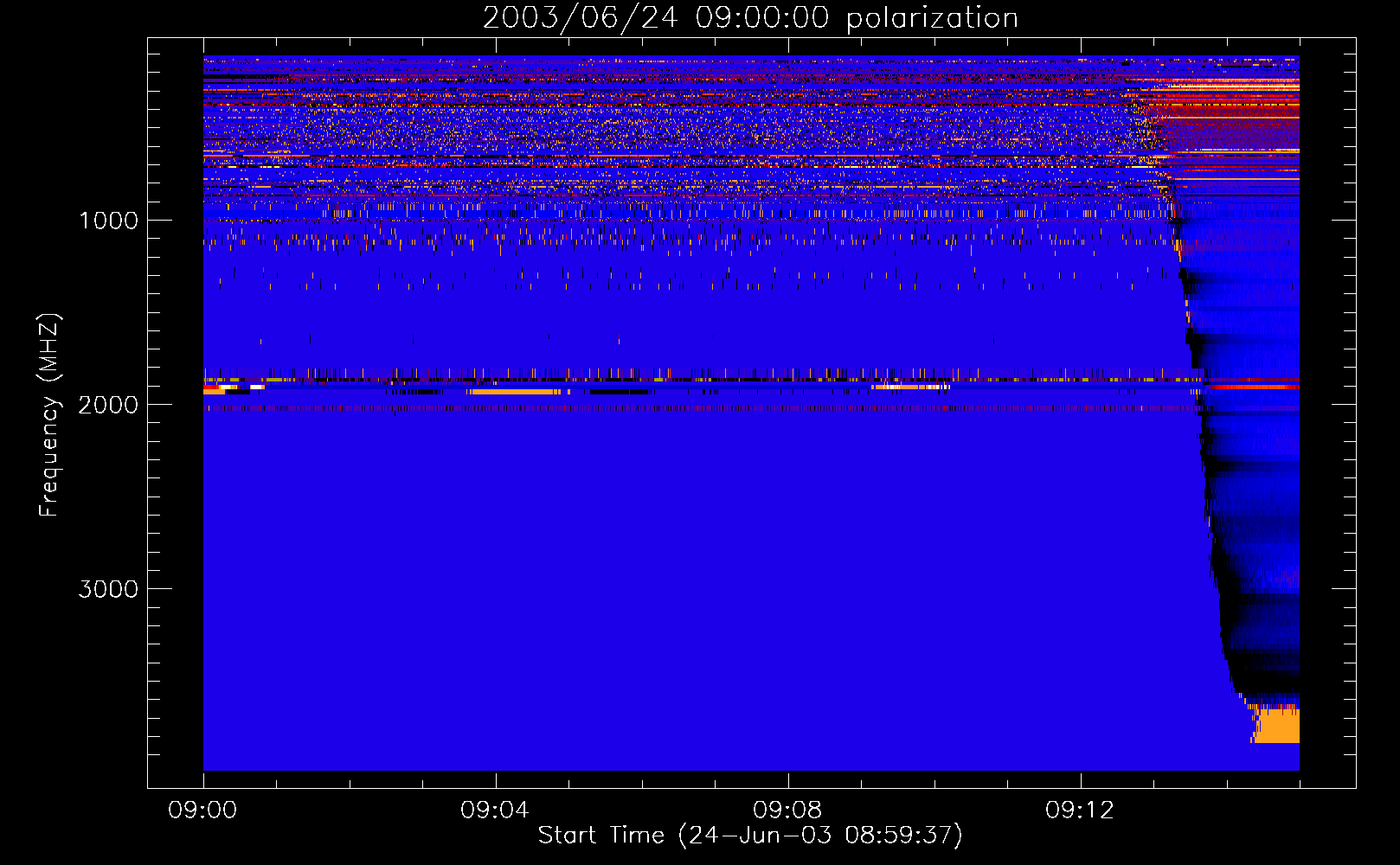Click the 3000 frequency tick label
This screenshot has height=865, width=1400.
[108, 589]
